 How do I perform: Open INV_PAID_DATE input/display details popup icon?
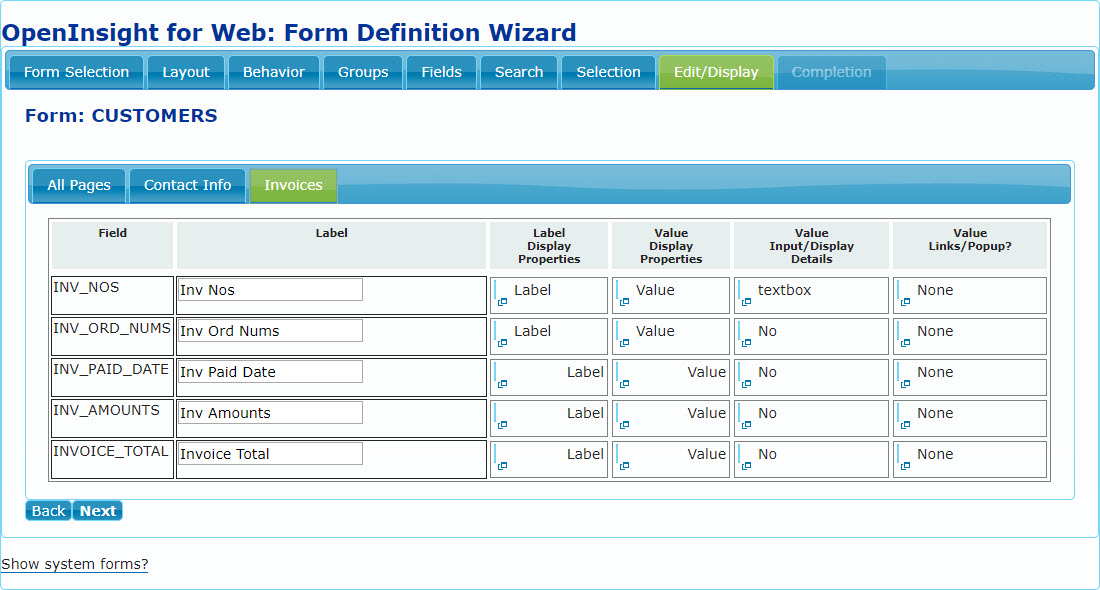click(x=746, y=384)
